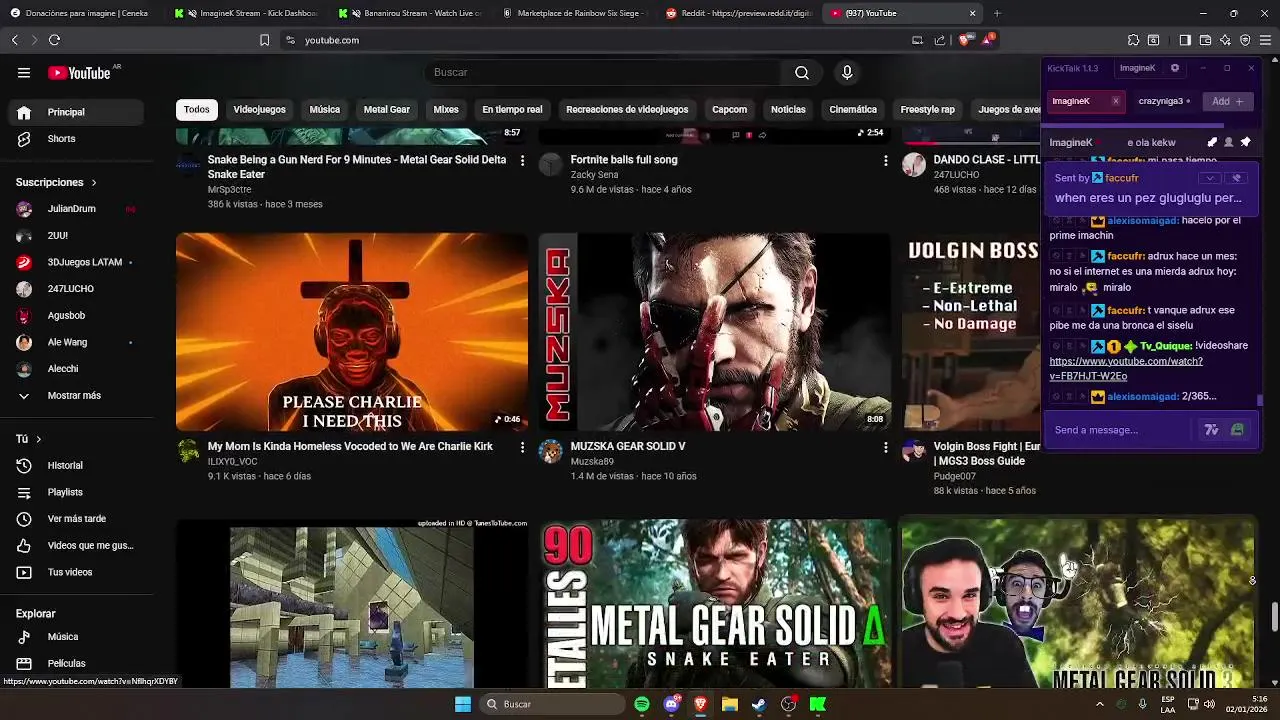
Task: Open Brave VPN shield icon
Action: (1245, 40)
